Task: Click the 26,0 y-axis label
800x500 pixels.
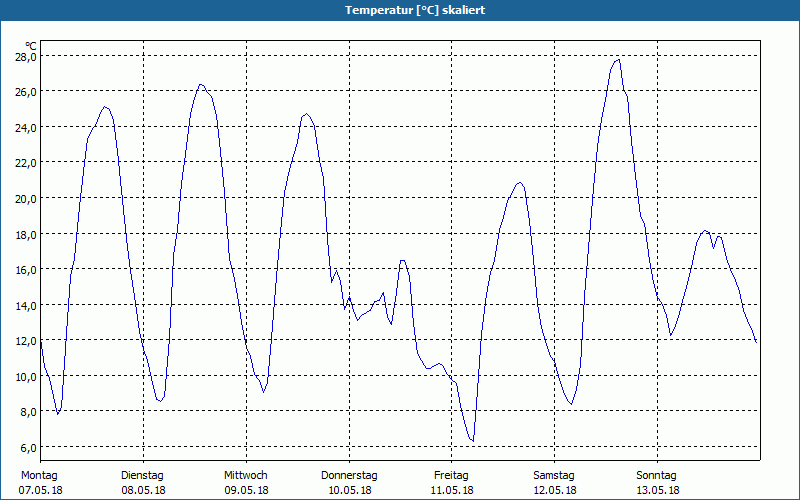Action: pyautogui.click(x=26, y=92)
